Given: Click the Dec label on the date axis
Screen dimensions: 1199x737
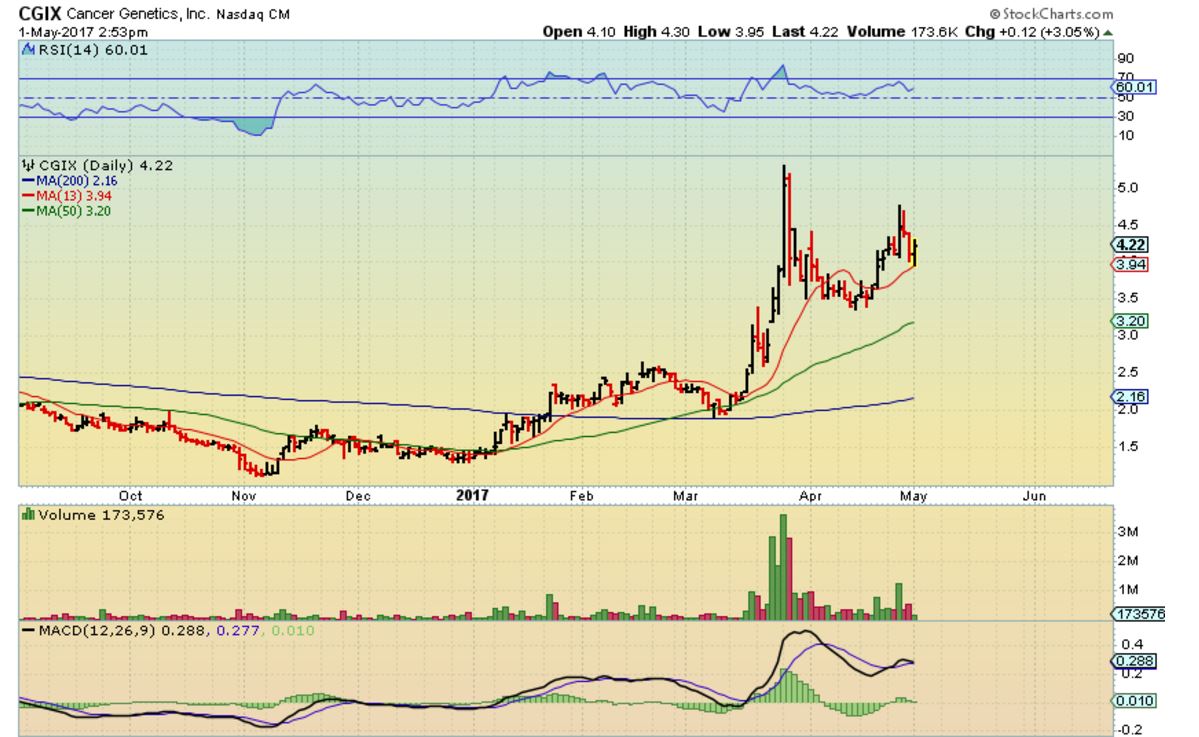Looking at the screenshot, I should (358, 496).
